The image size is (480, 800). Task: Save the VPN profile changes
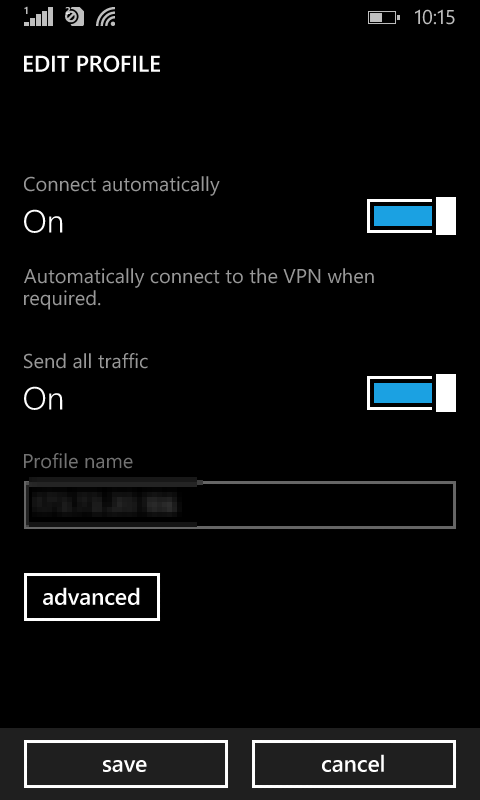point(125,764)
